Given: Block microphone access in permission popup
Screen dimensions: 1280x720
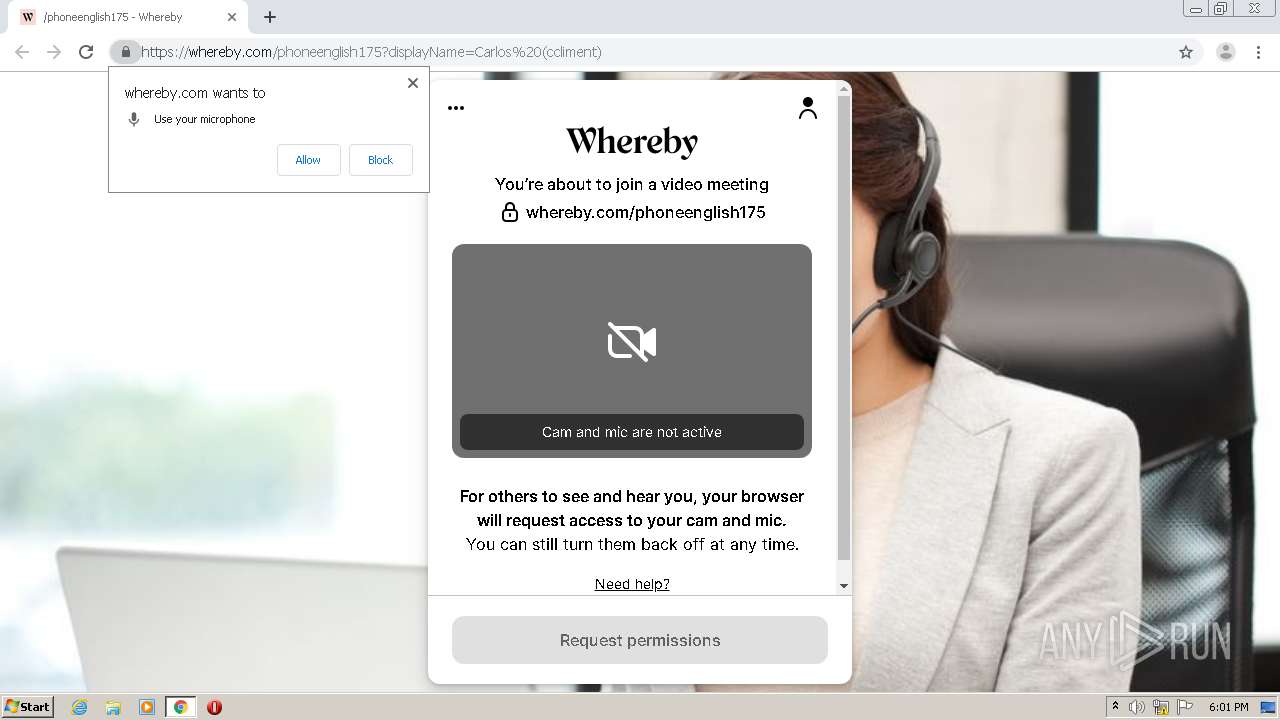Looking at the screenshot, I should tap(380, 160).
